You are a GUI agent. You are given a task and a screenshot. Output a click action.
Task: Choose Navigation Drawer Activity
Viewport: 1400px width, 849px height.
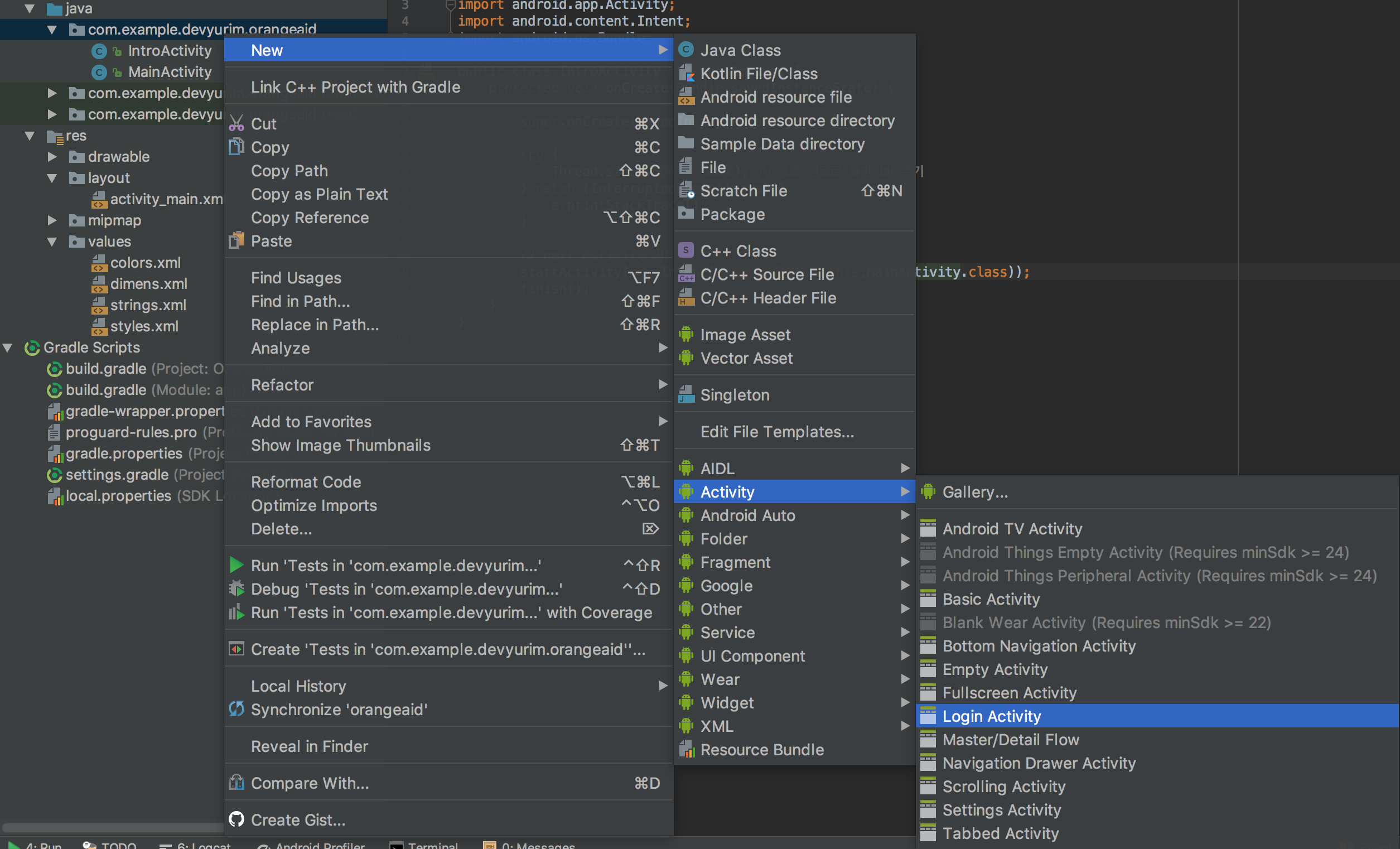coord(1157,763)
